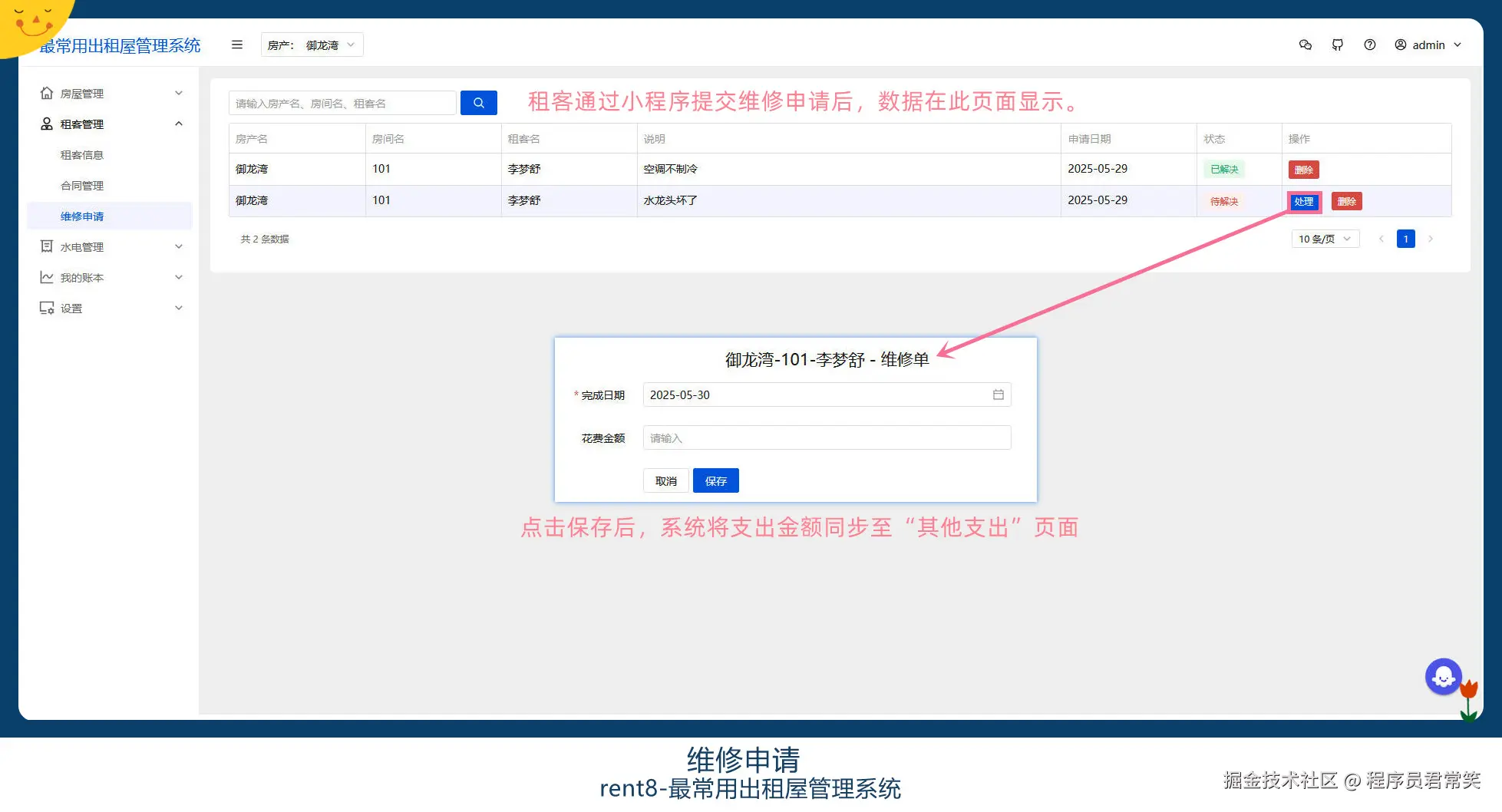Open the GitHub icon in header

1338,45
